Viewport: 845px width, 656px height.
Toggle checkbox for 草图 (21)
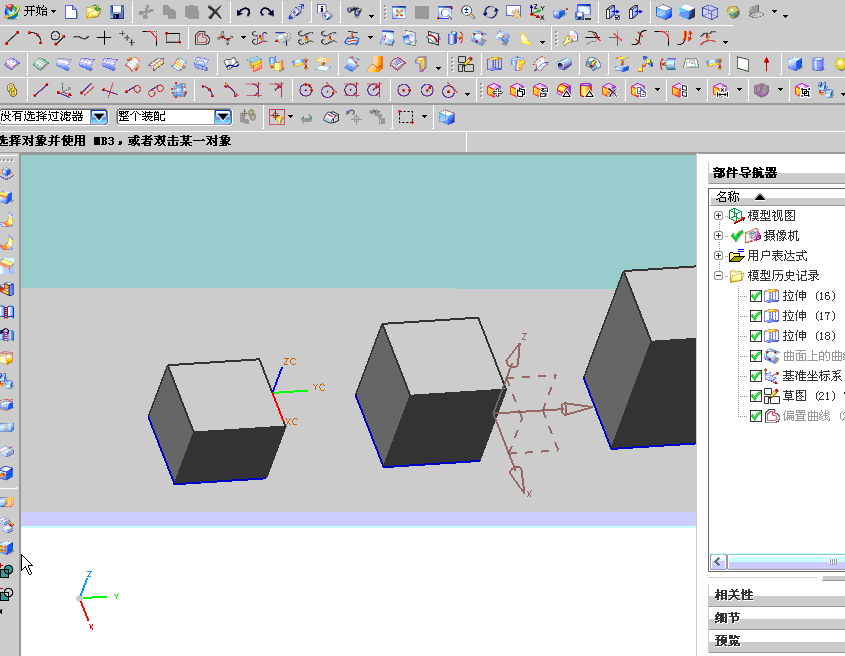[x=756, y=396]
